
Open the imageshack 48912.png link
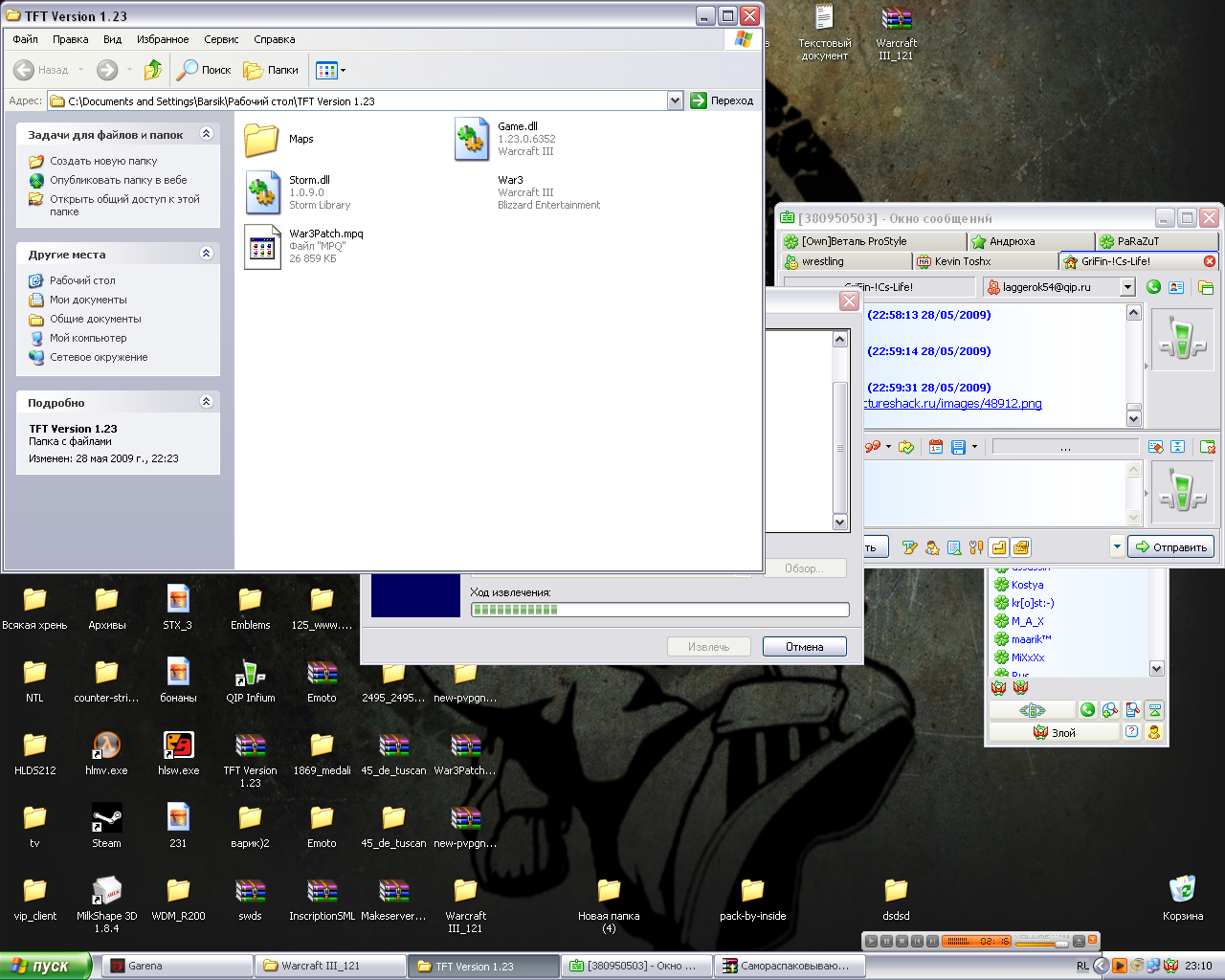pyautogui.click(x=953, y=404)
